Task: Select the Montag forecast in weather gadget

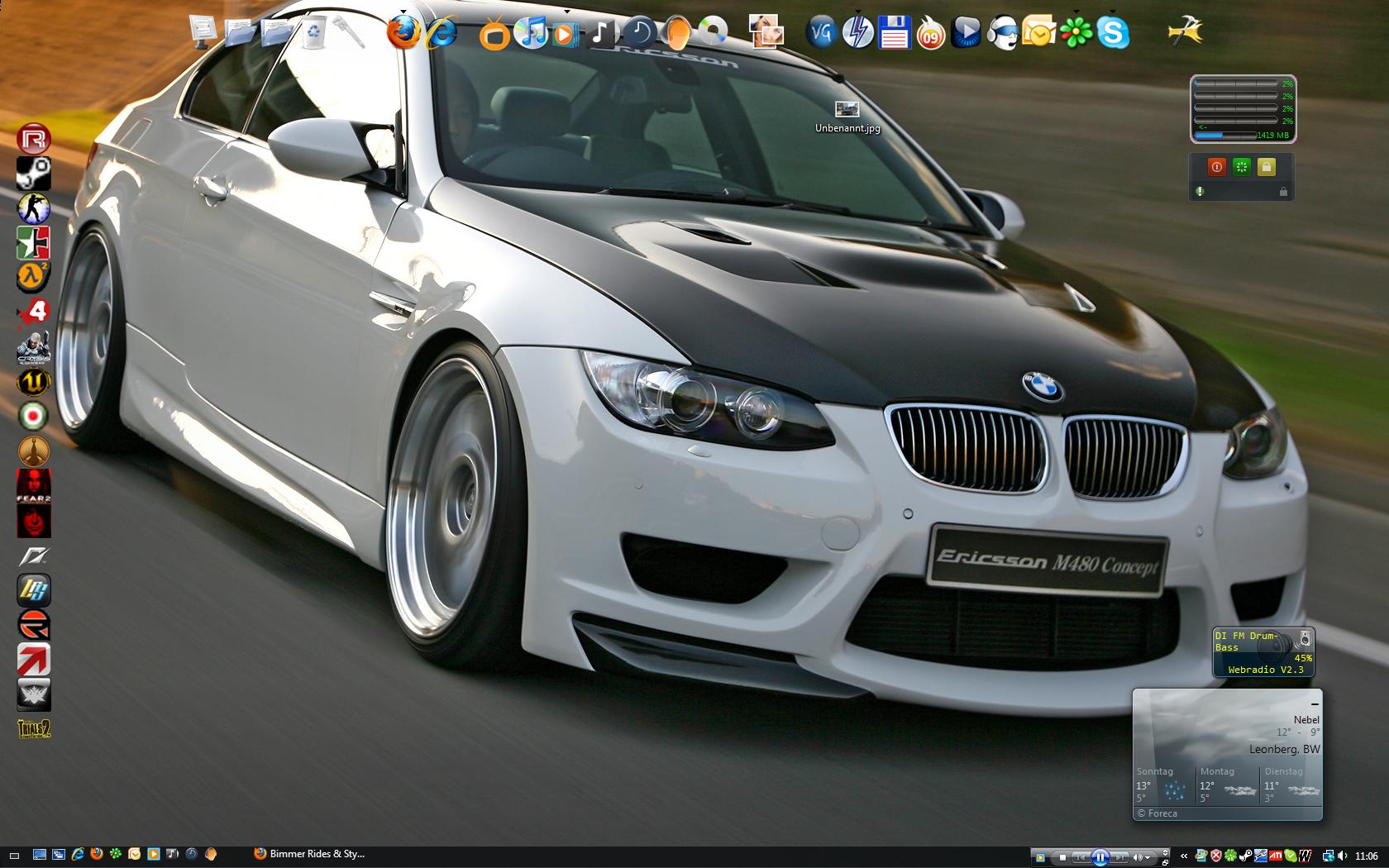Action: 1227,785
